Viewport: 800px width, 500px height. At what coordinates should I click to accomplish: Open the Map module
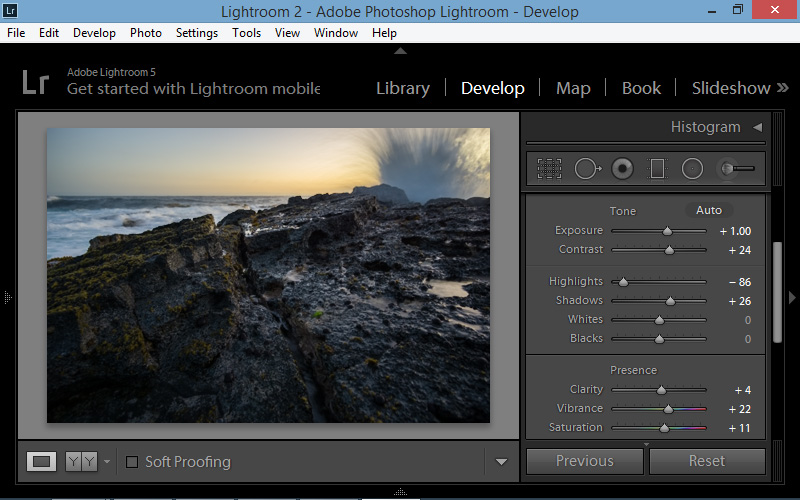point(573,88)
